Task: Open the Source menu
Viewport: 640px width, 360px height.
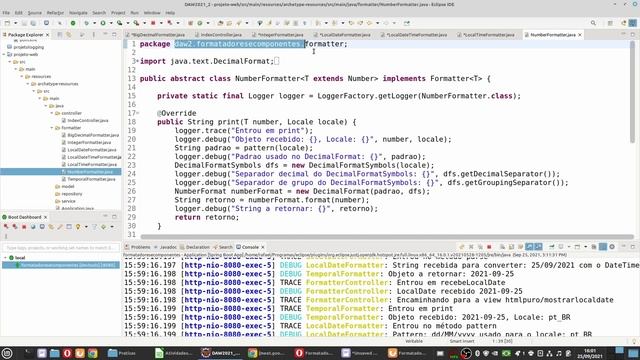Action: click(x=34, y=13)
